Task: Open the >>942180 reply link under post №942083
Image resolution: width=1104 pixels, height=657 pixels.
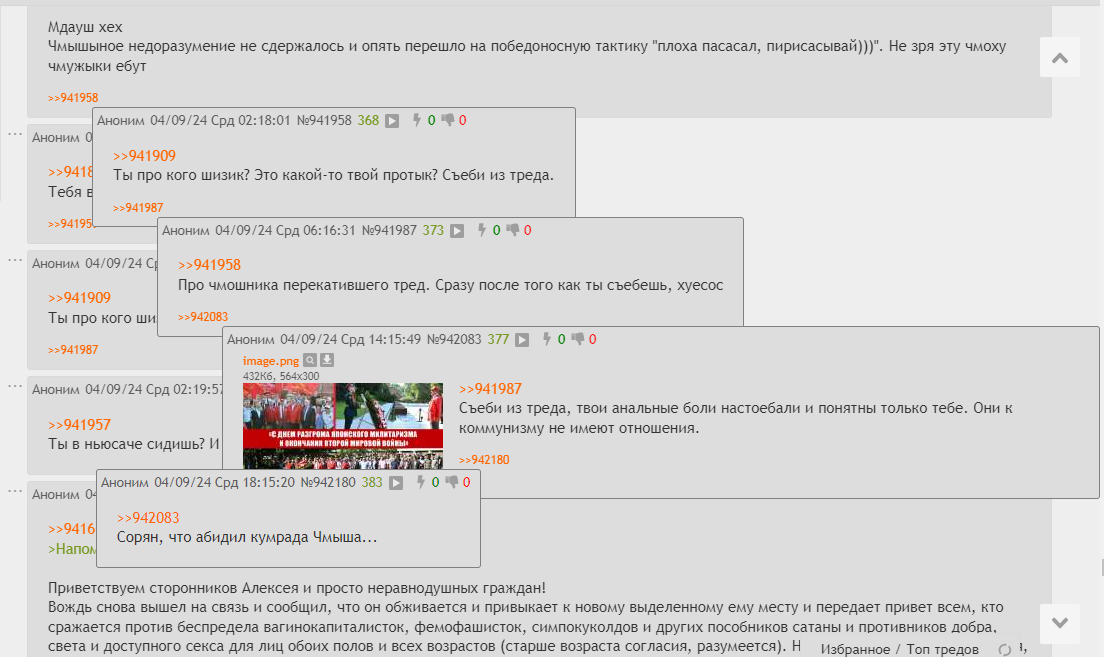Action: (484, 460)
